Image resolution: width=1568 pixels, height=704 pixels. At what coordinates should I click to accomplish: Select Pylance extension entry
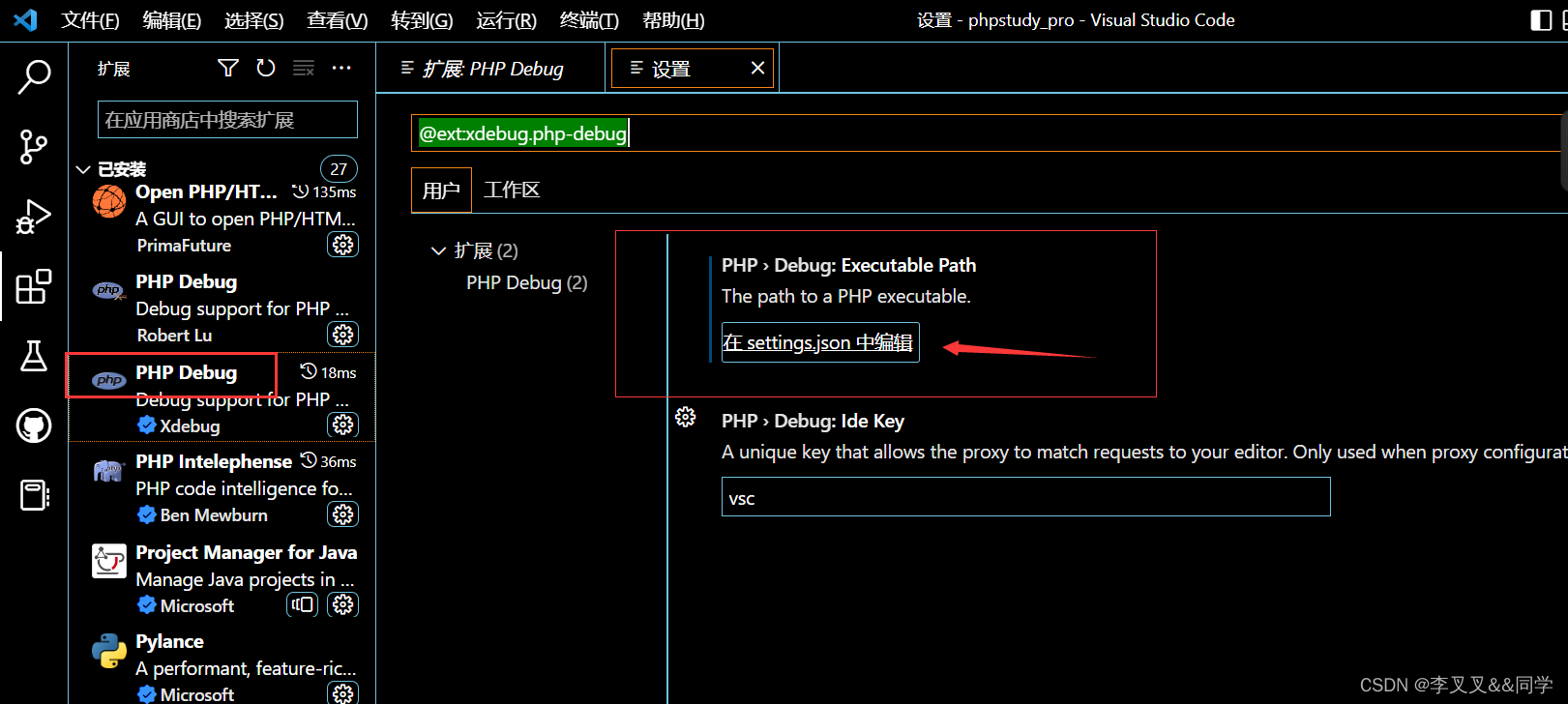pyautogui.click(x=222, y=667)
